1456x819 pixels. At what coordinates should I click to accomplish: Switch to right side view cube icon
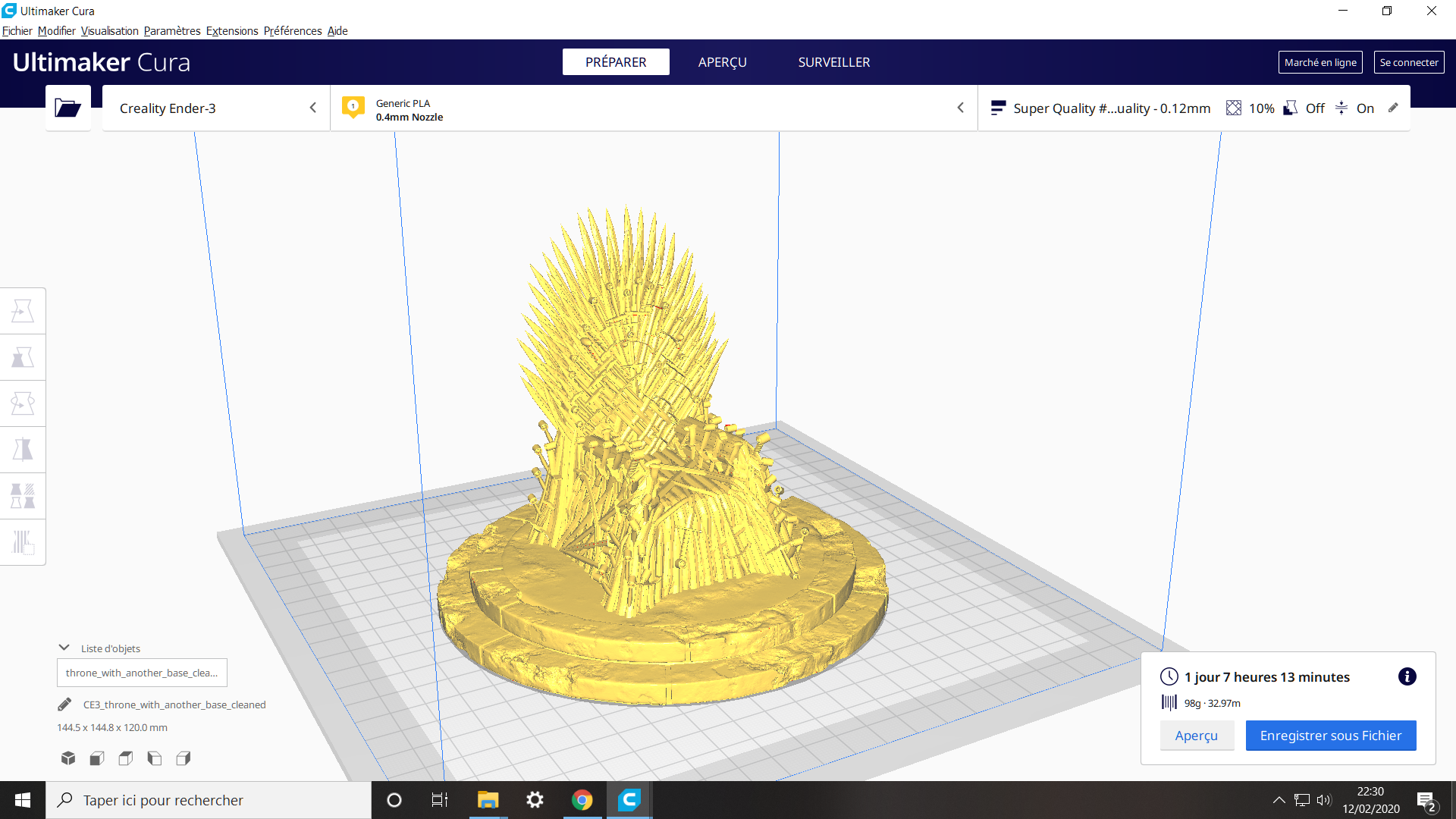pos(184,758)
